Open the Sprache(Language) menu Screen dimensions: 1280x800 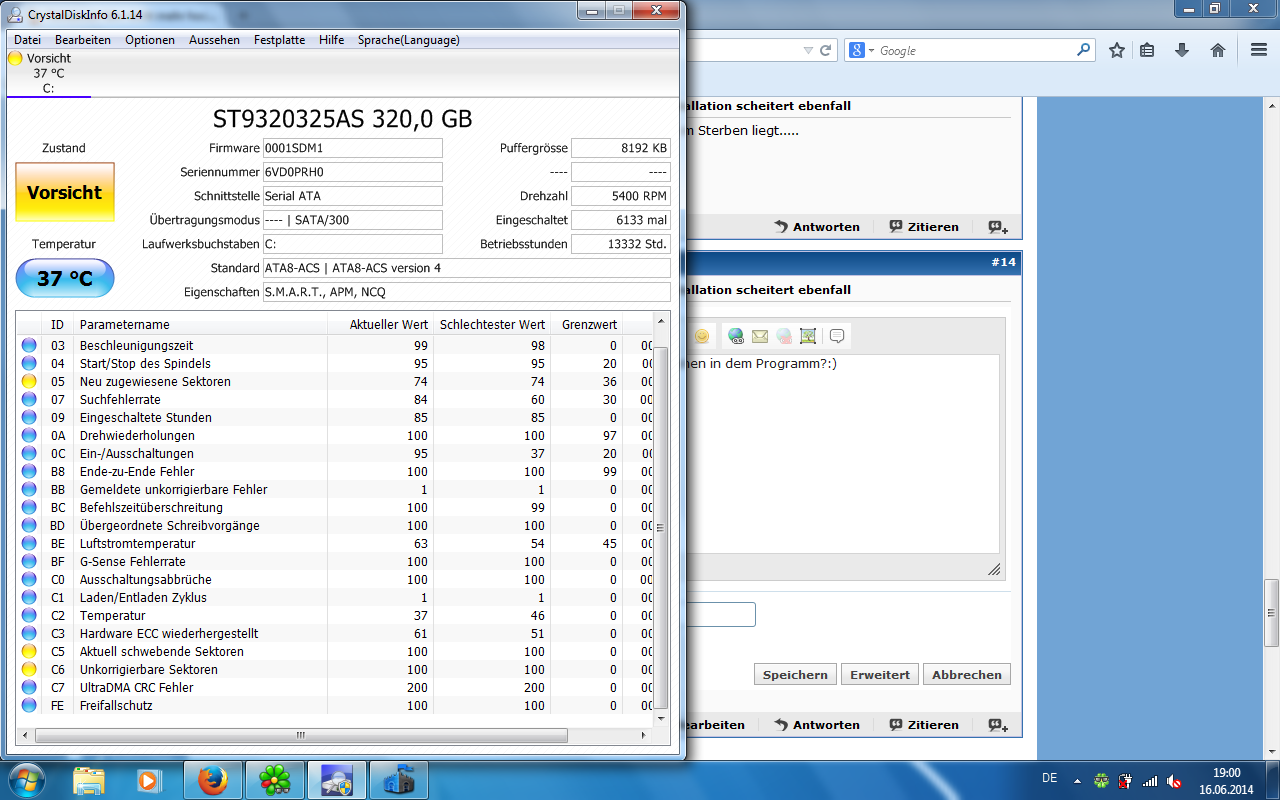click(409, 40)
